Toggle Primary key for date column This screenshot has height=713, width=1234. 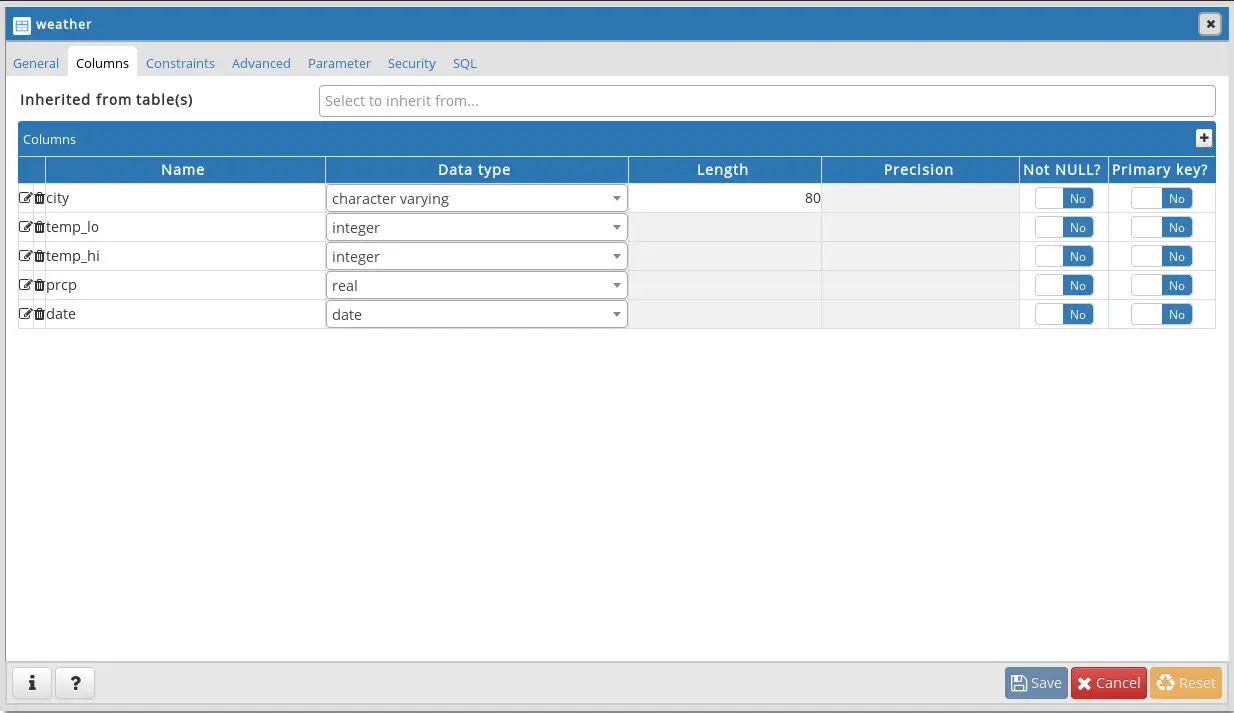1162,314
